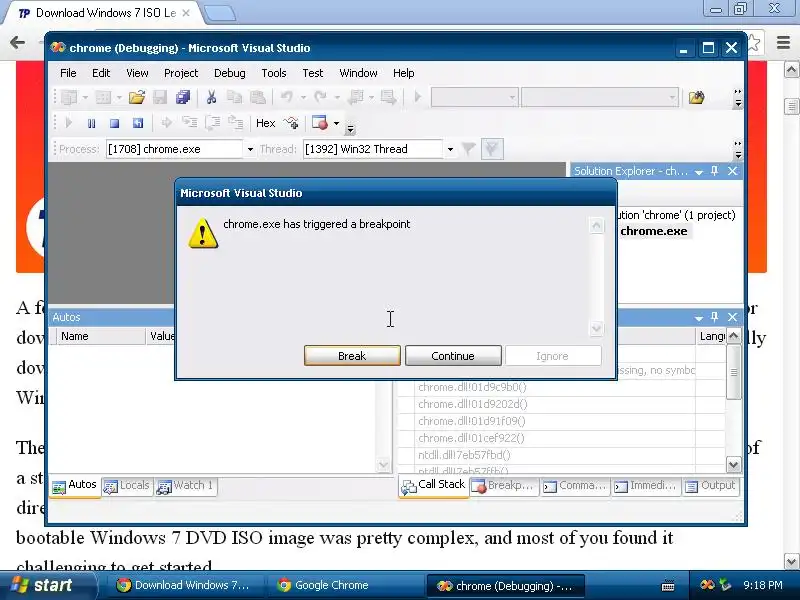Open the File menu

68,73
